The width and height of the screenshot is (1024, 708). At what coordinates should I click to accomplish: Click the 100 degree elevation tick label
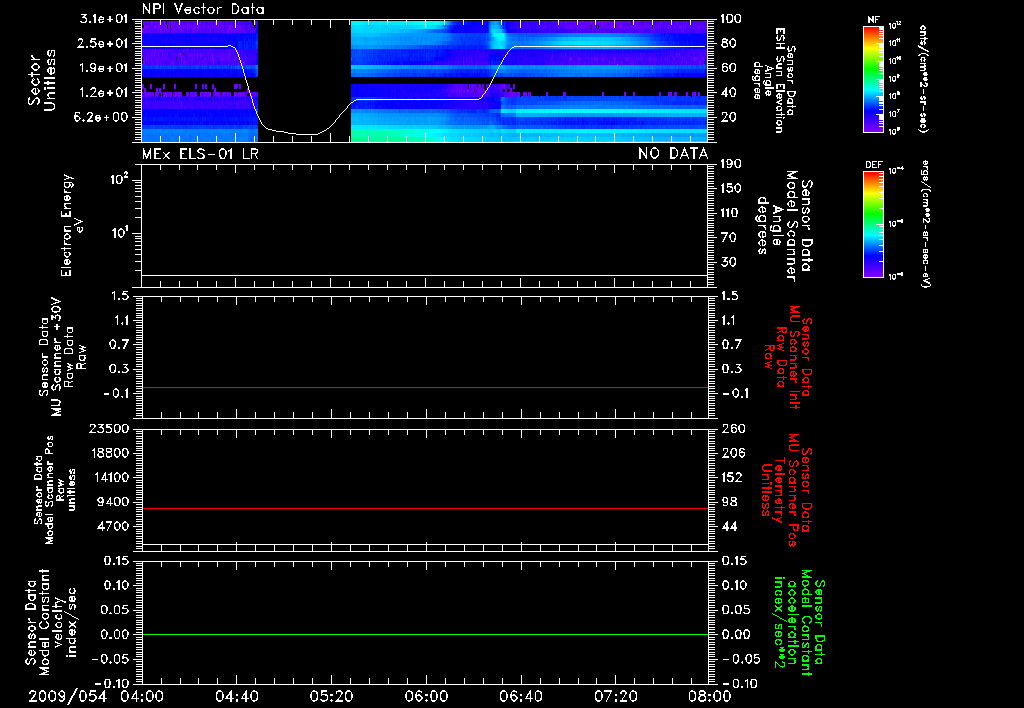pos(731,19)
